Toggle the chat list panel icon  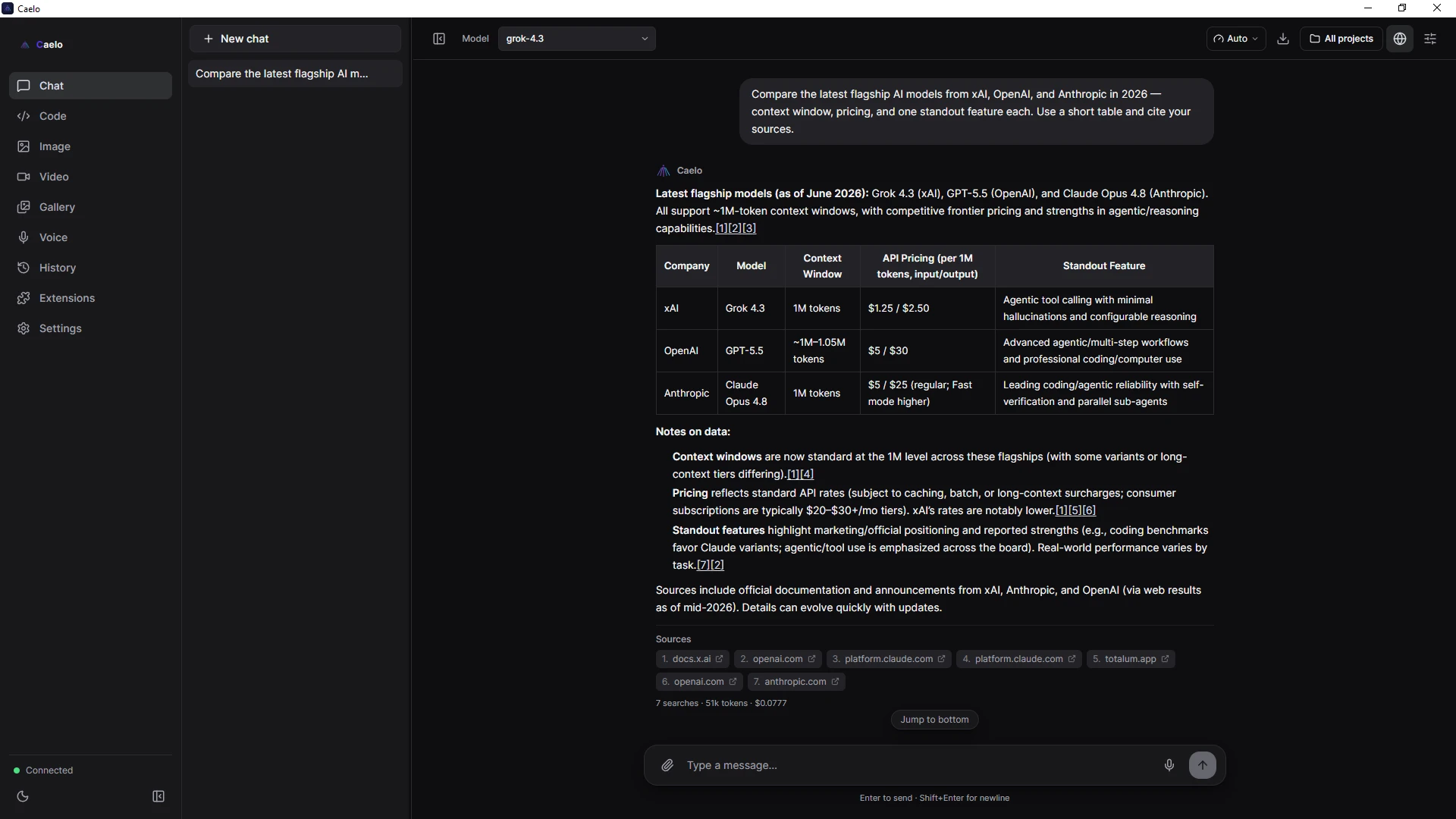(439, 39)
